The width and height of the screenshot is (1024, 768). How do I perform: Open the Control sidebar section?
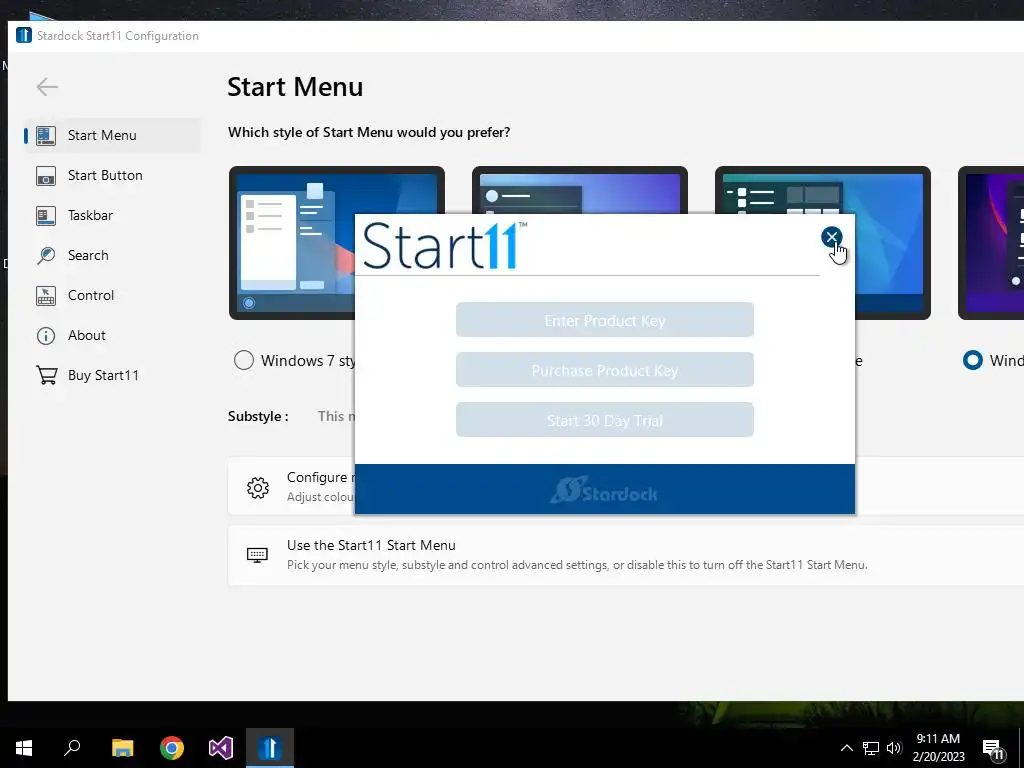point(112,295)
